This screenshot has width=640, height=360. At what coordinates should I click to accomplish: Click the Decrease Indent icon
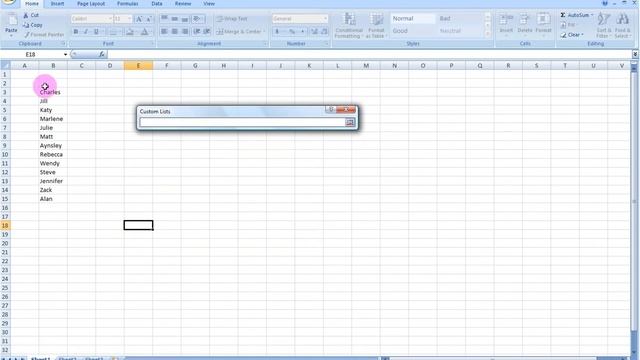point(197,31)
